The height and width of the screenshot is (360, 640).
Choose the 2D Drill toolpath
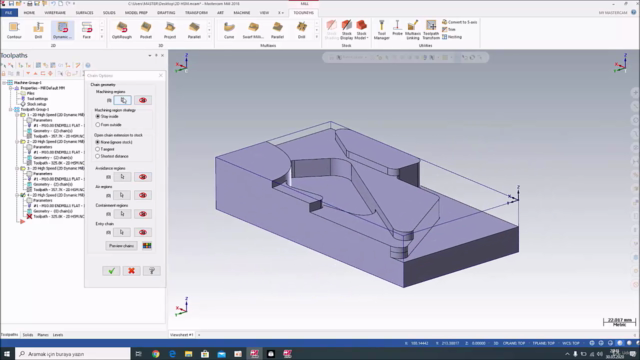(x=38, y=30)
